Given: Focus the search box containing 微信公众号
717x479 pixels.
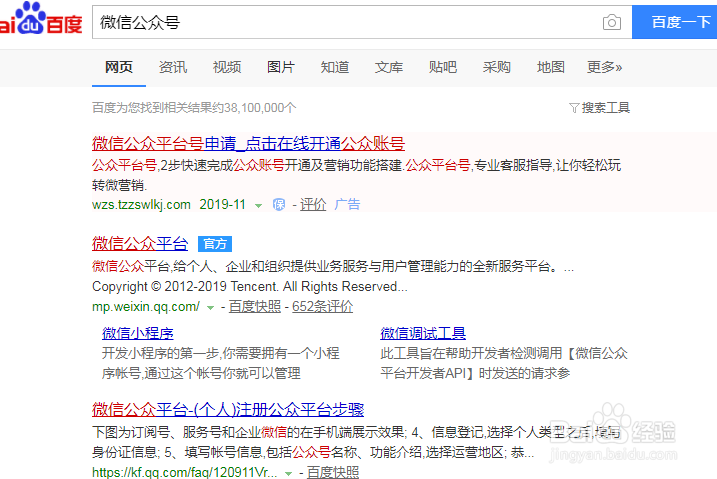Looking at the screenshot, I should point(348,22).
